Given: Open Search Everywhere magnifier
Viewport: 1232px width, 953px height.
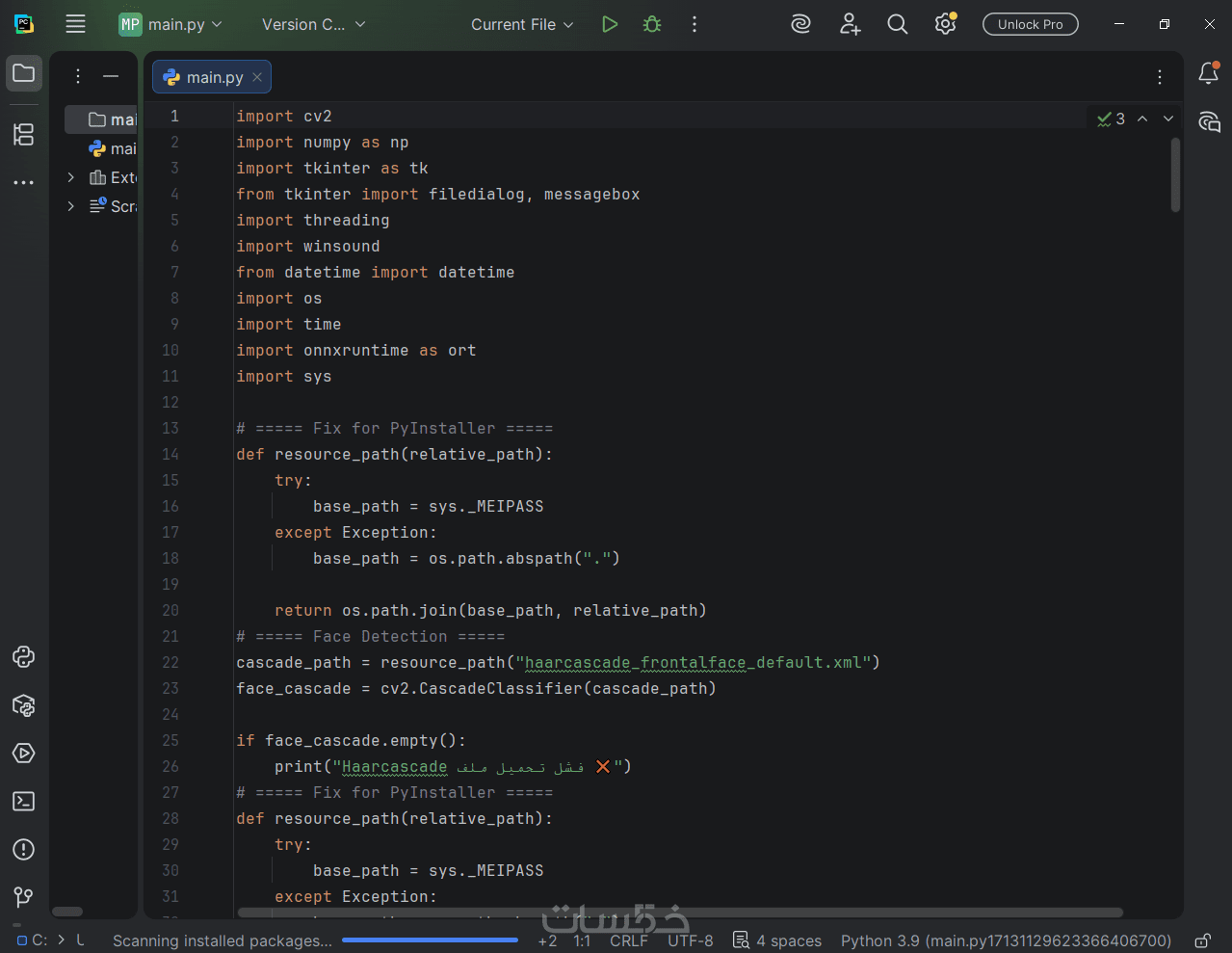Looking at the screenshot, I should click(x=897, y=24).
